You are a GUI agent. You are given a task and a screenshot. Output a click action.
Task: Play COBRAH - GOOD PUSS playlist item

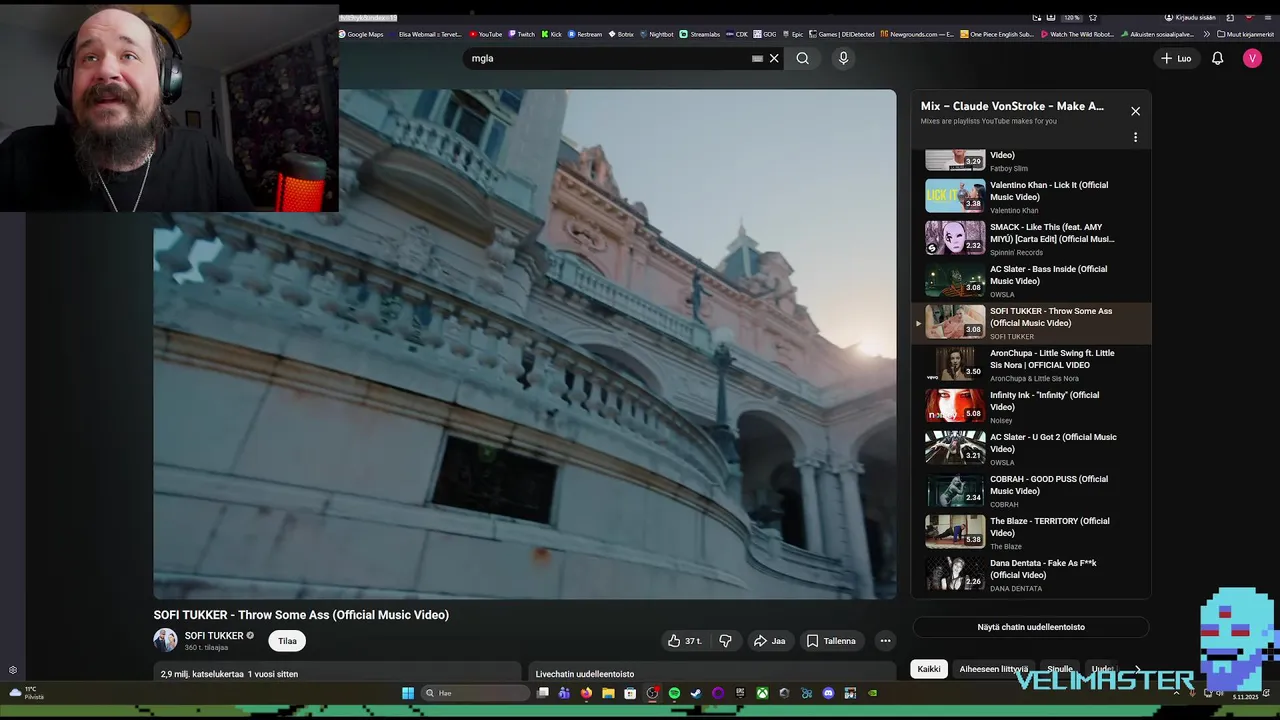(x=1031, y=491)
